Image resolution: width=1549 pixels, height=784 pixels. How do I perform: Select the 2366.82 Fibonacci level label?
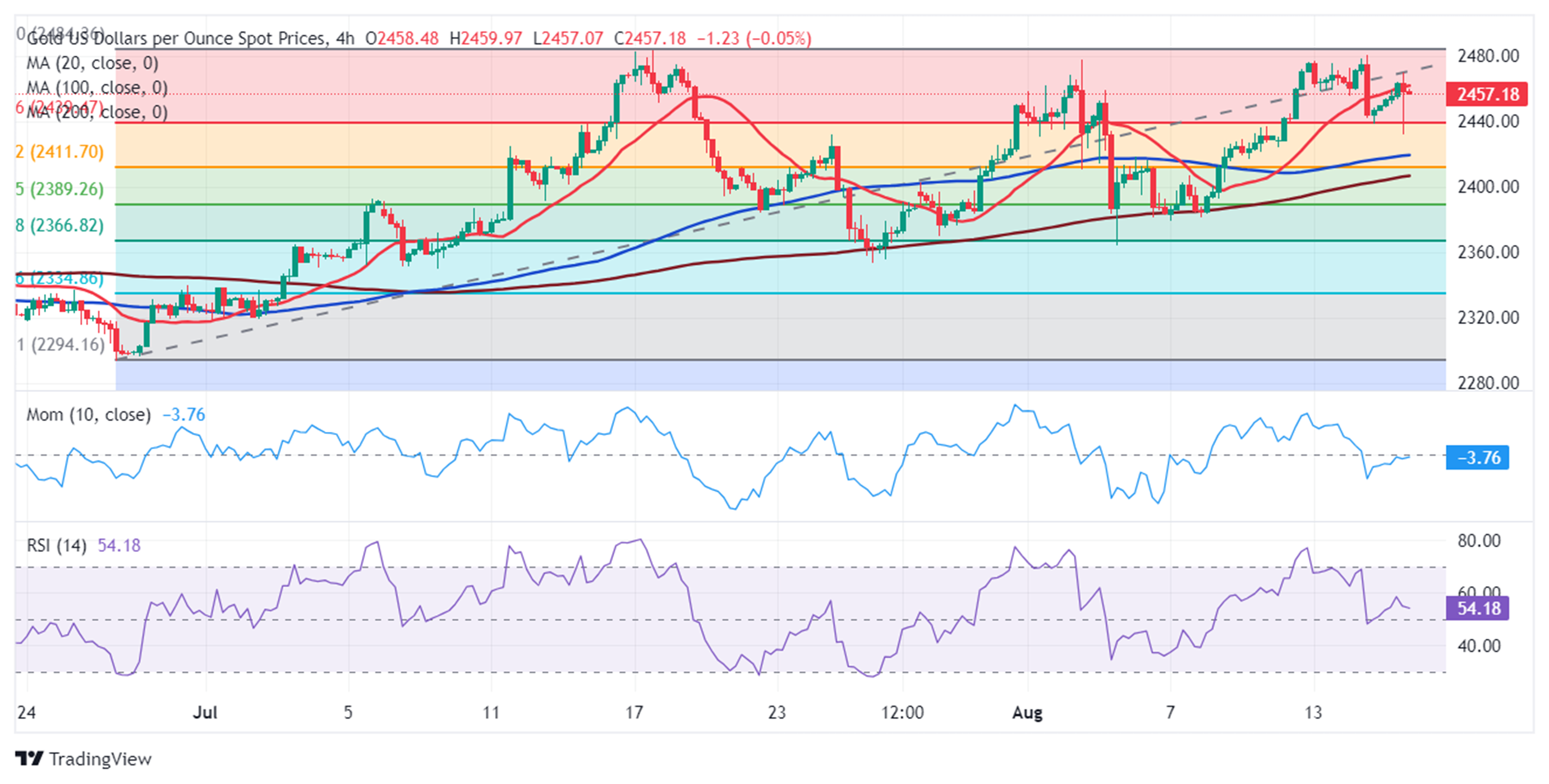click(59, 225)
